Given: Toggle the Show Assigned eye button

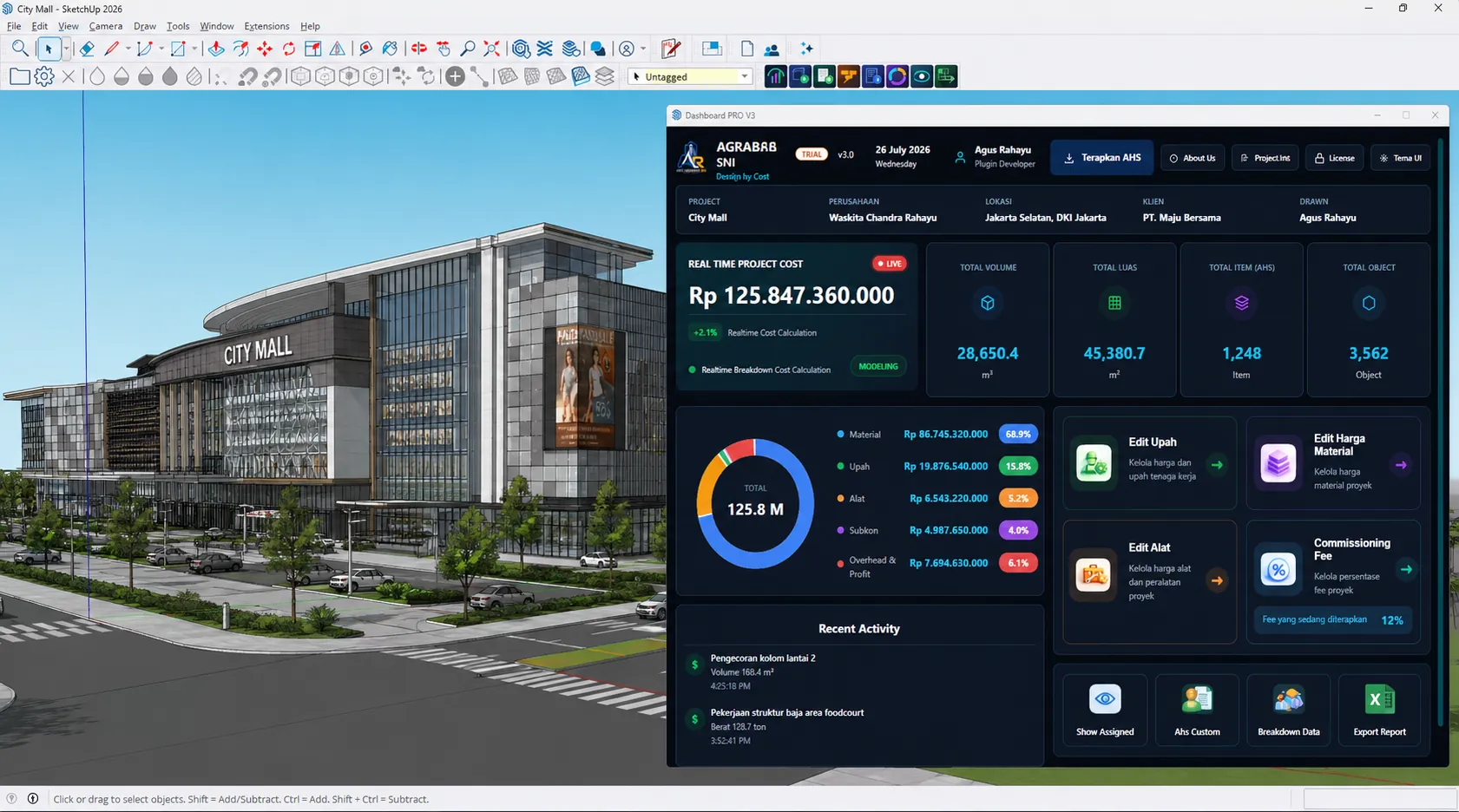Looking at the screenshot, I should 1105,710.
